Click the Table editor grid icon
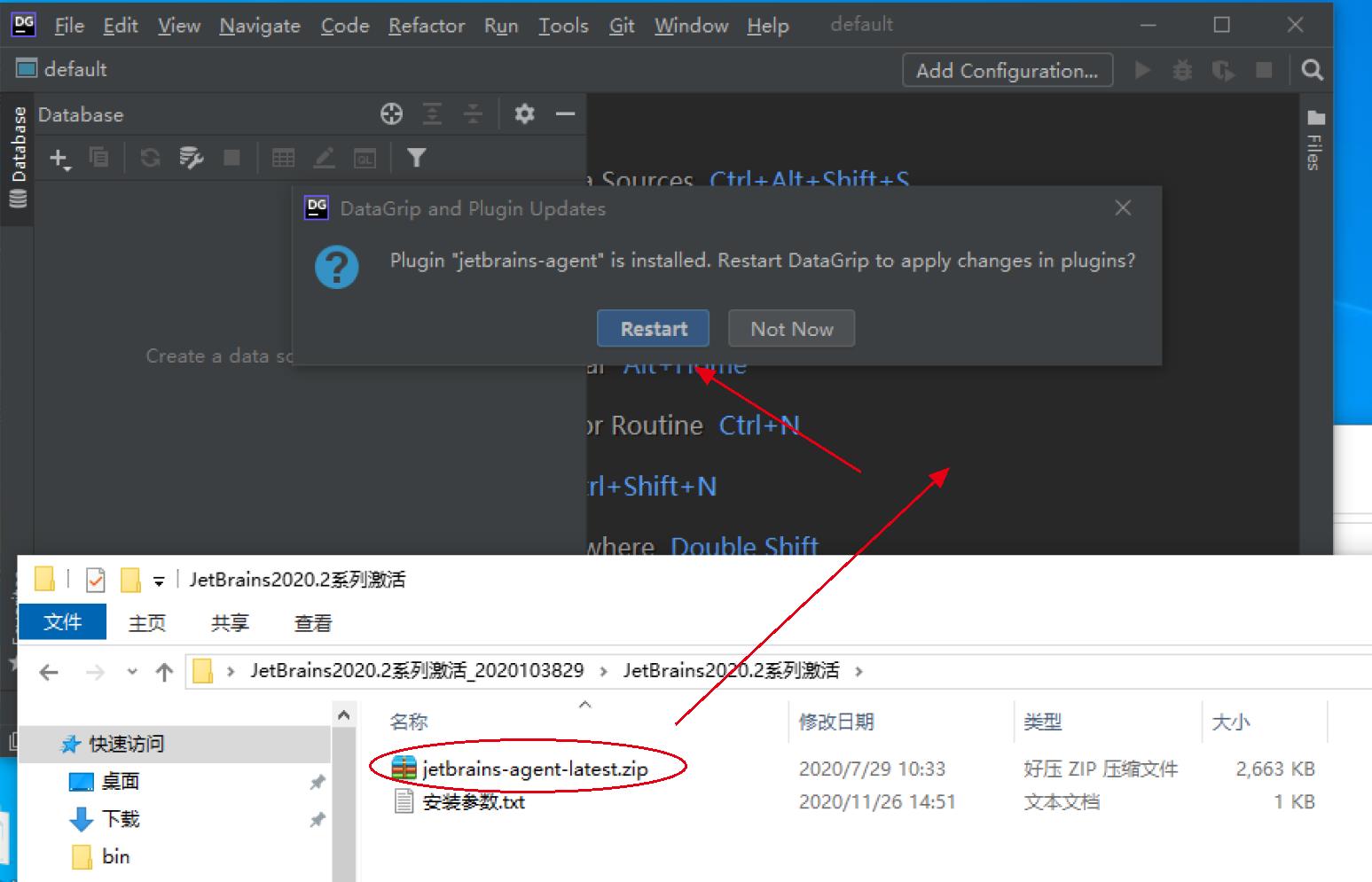Image resolution: width=1372 pixels, height=882 pixels. [283, 158]
